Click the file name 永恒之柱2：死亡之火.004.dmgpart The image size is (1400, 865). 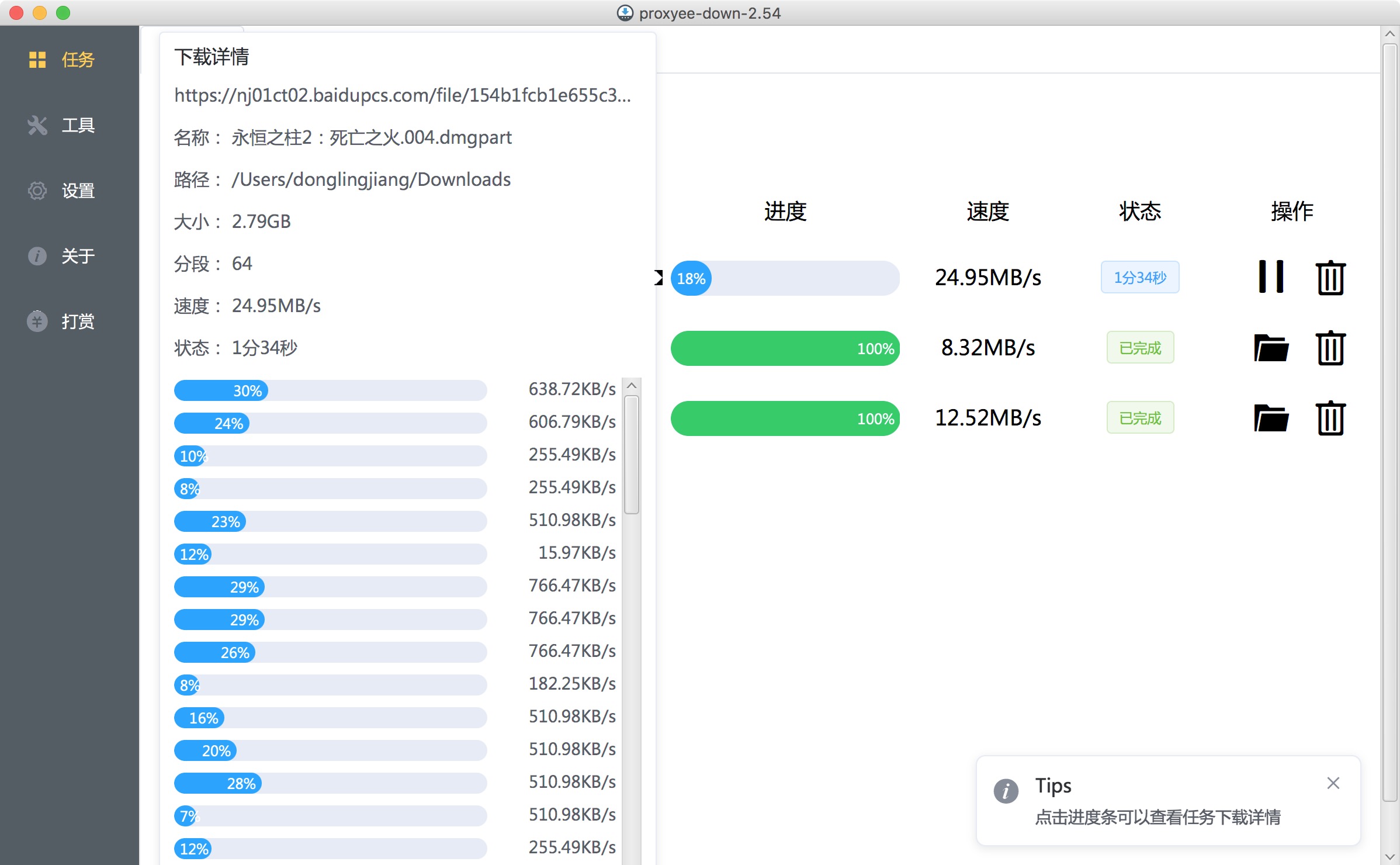(372, 138)
